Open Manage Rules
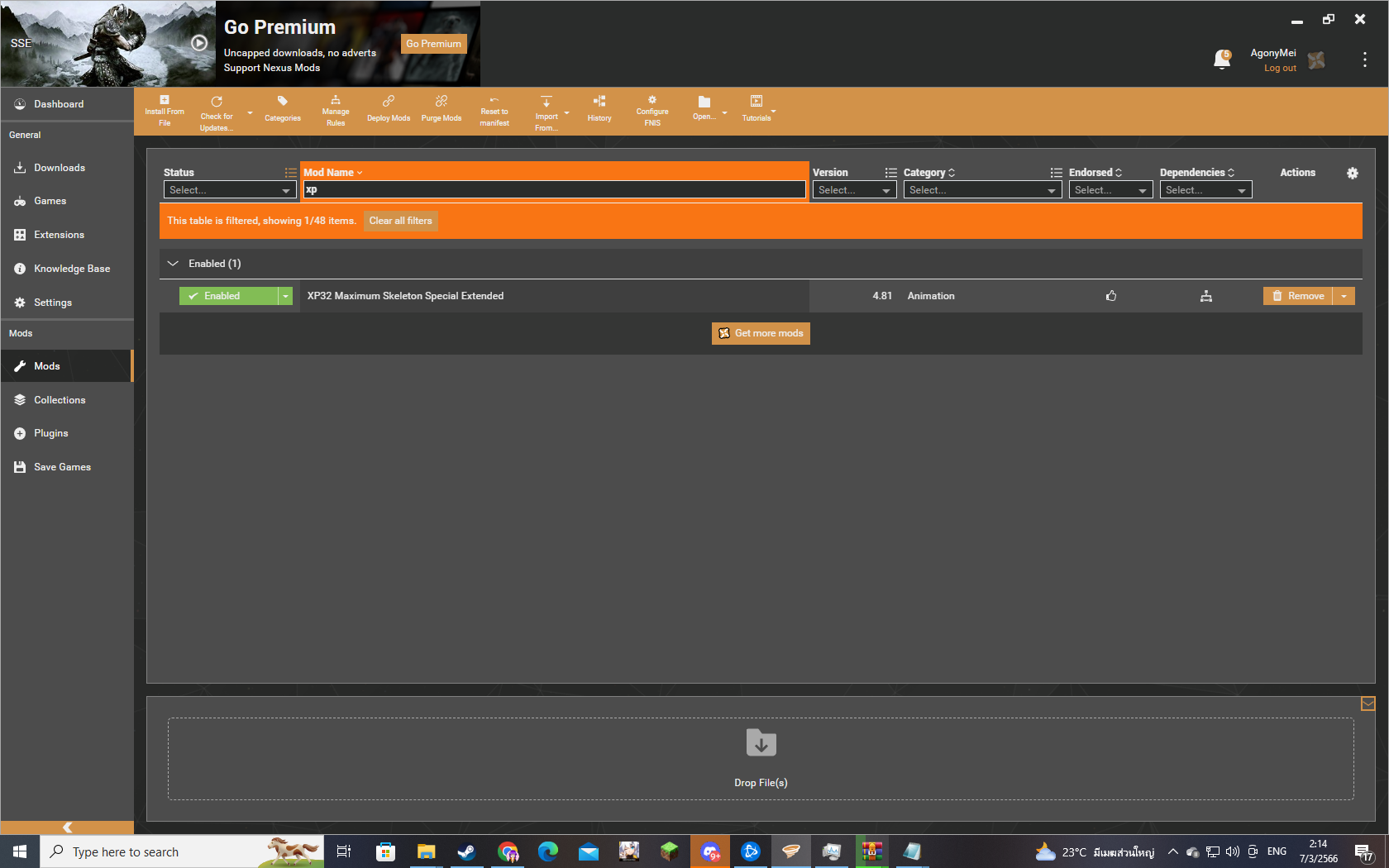 pyautogui.click(x=336, y=112)
